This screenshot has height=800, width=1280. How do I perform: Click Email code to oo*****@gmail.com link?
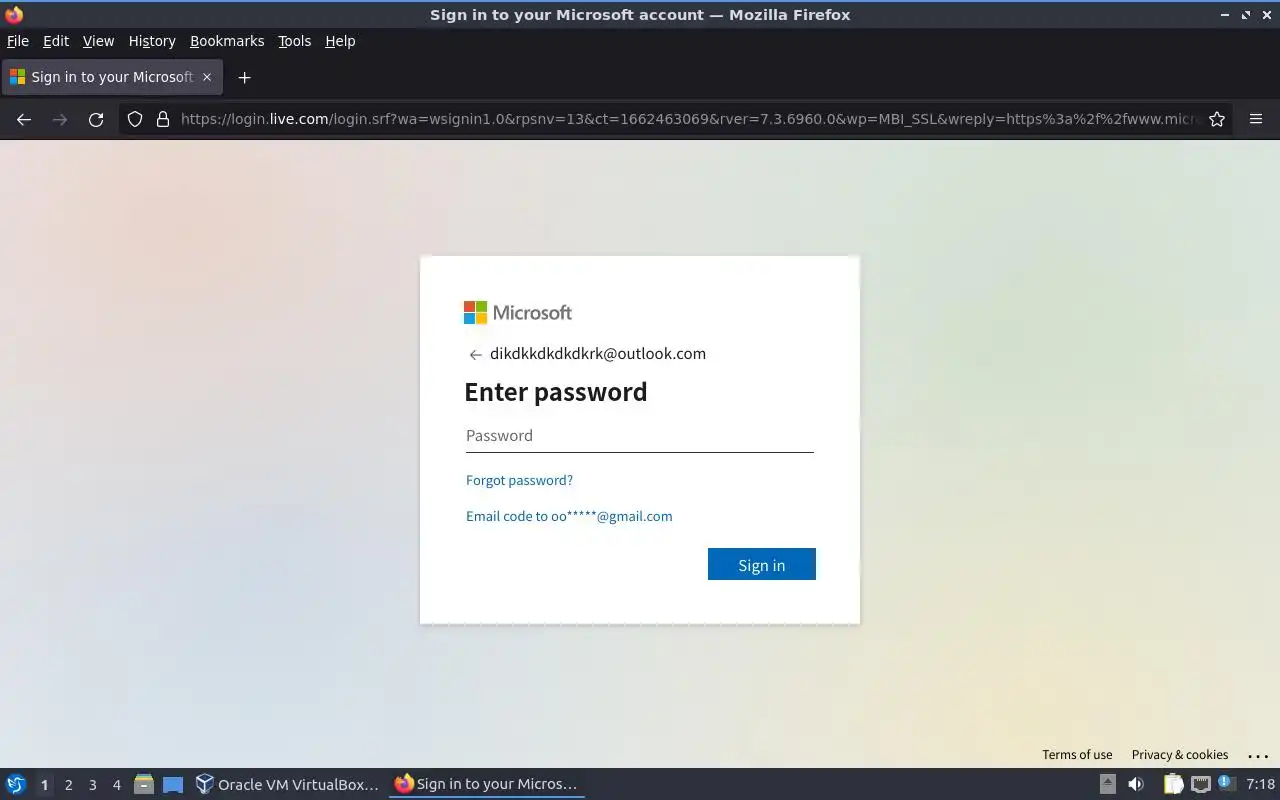coord(569,516)
